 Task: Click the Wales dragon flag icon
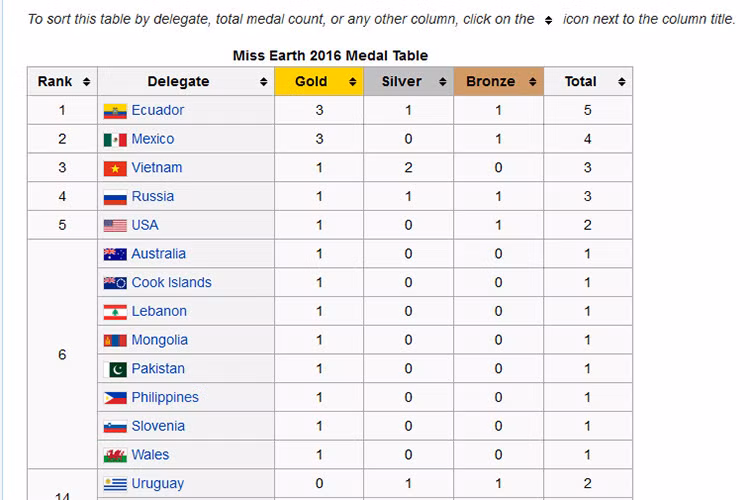click(115, 456)
